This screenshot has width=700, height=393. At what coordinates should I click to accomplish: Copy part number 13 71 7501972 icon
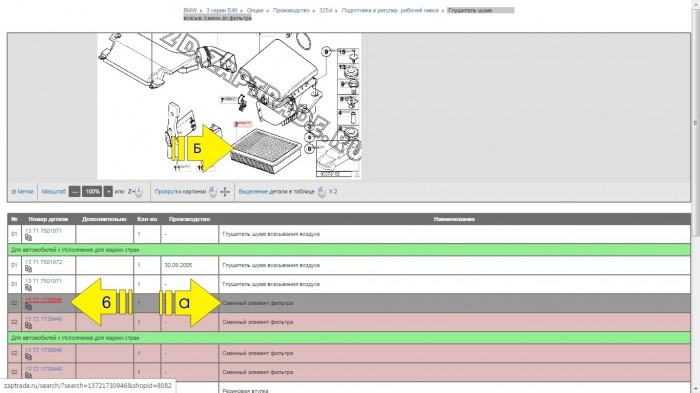(x=29, y=269)
